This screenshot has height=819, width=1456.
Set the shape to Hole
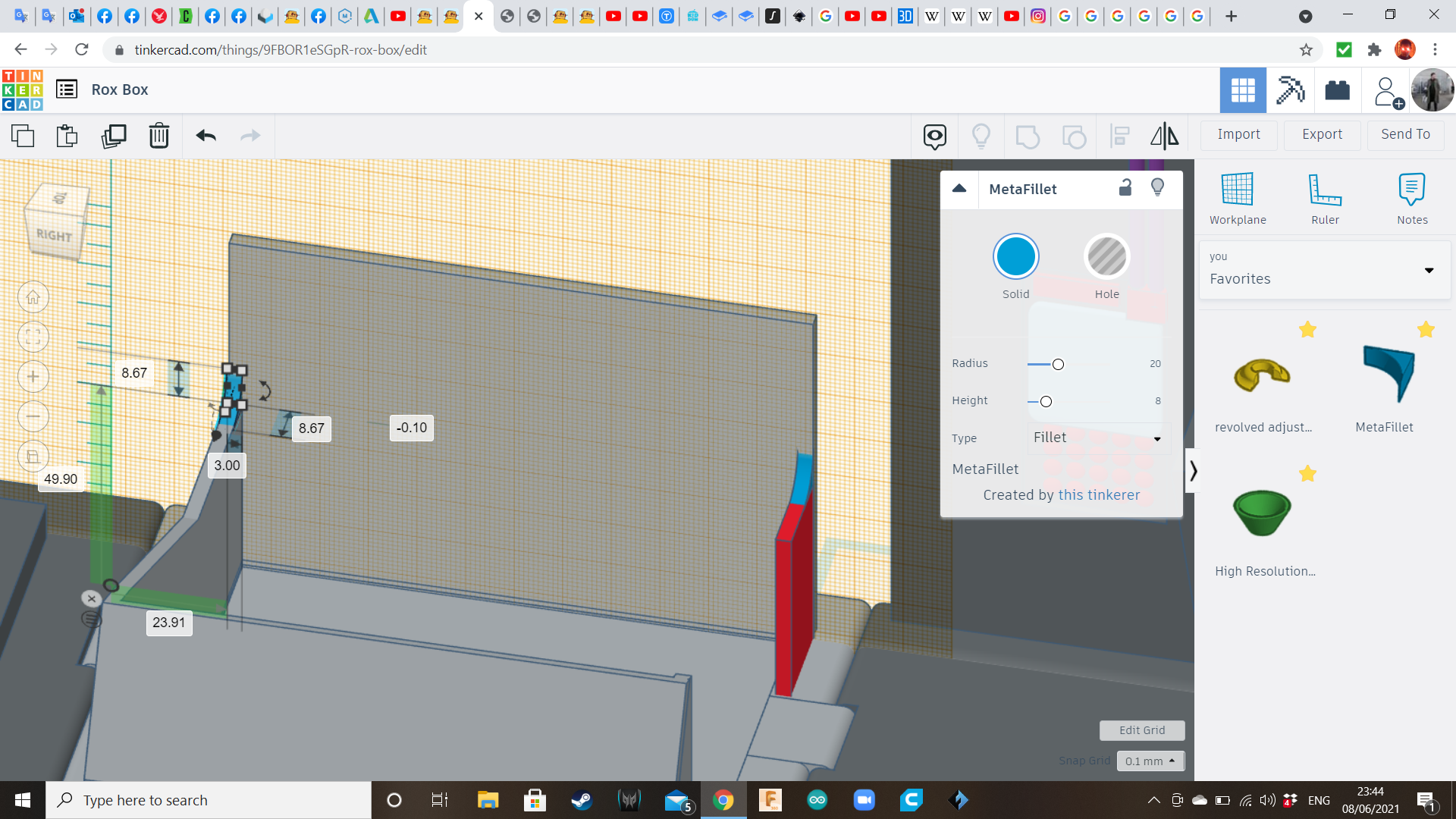tap(1106, 257)
